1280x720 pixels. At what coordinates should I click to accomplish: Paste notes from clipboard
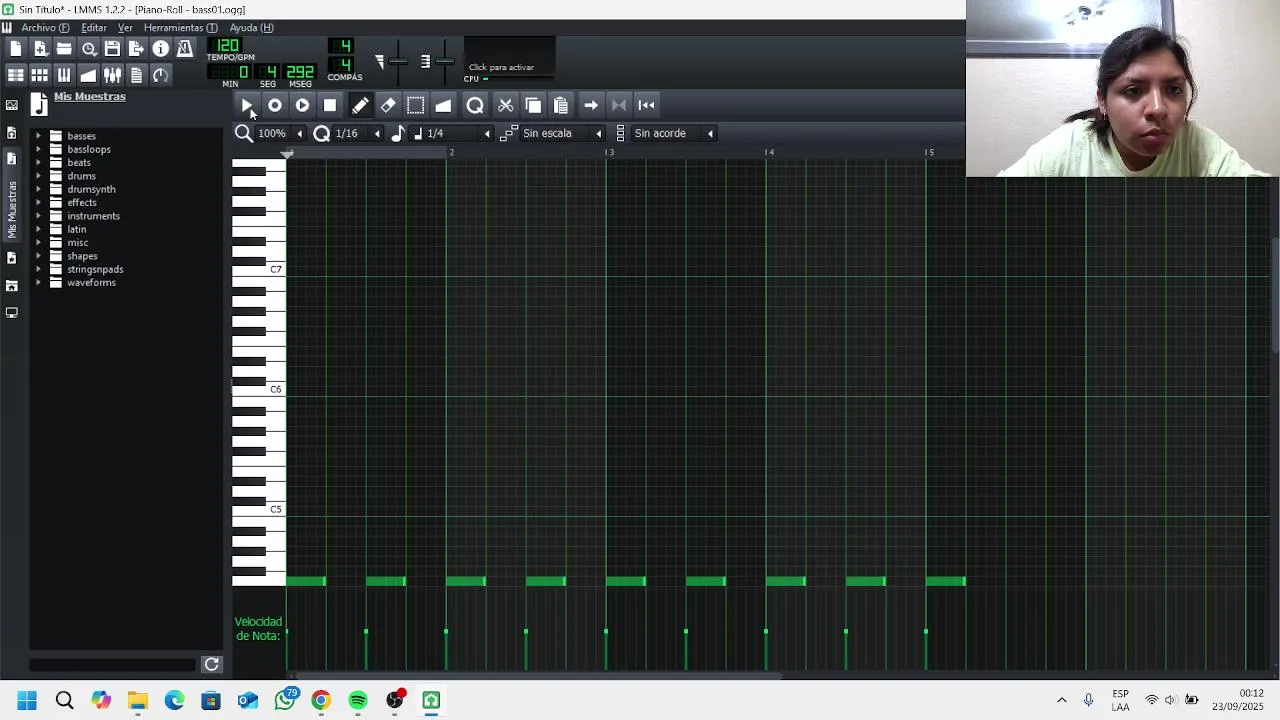click(x=561, y=105)
